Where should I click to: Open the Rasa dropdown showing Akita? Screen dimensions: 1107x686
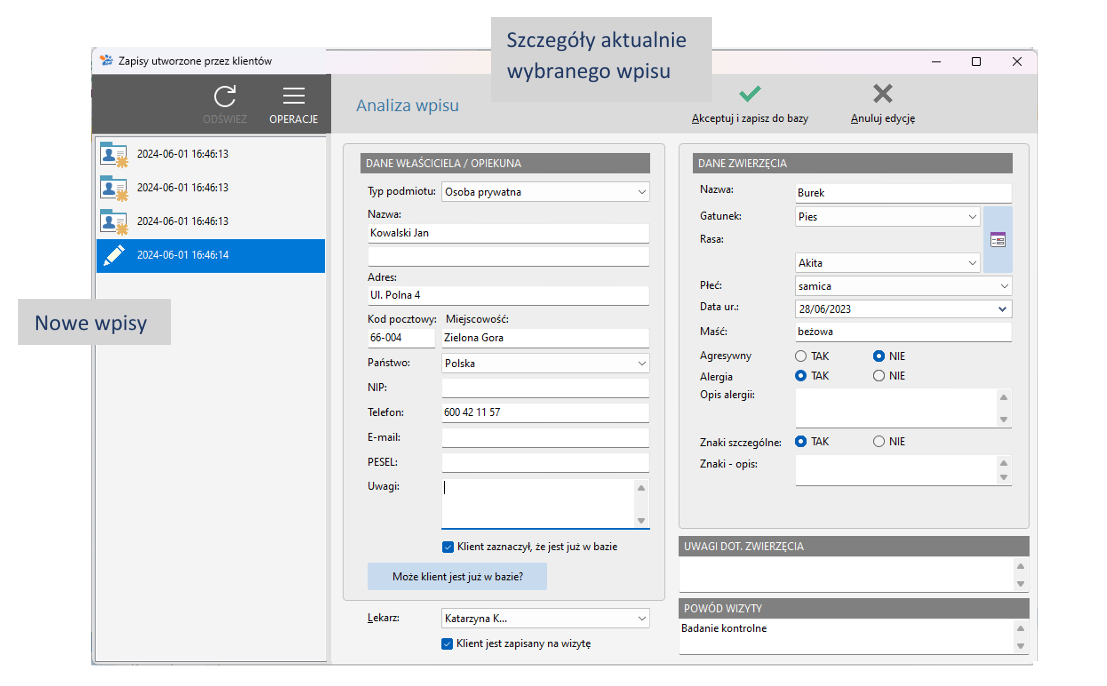pyautogui.click(x=887, y=263)
